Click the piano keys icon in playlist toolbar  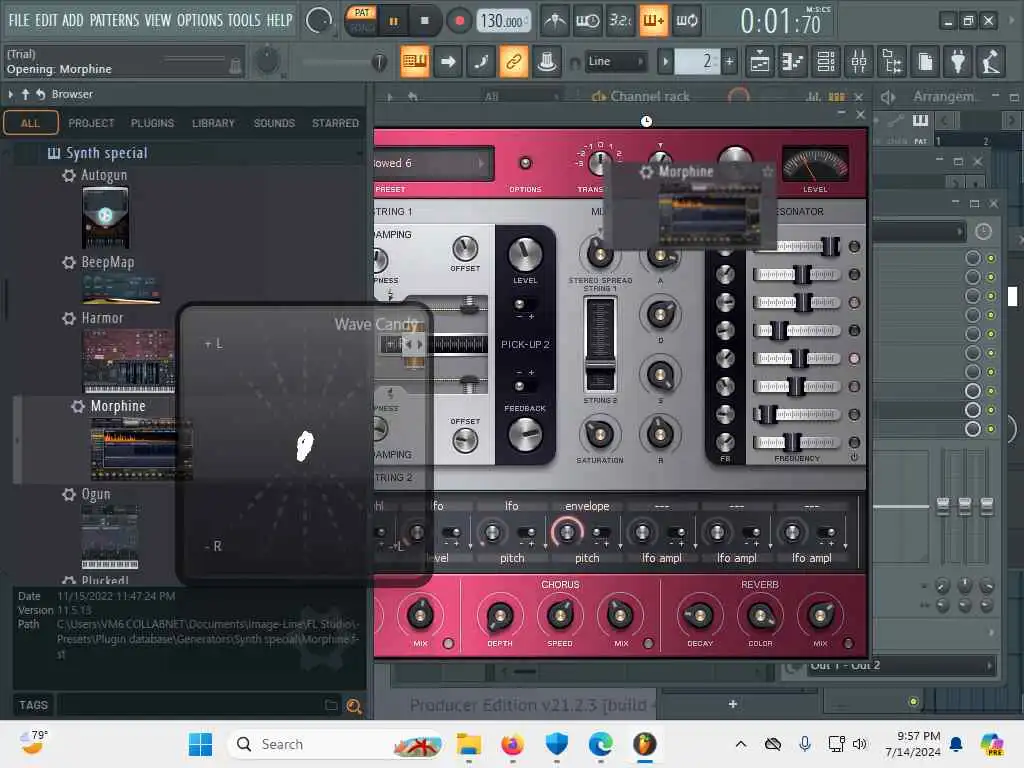click(x=920, y=120)
